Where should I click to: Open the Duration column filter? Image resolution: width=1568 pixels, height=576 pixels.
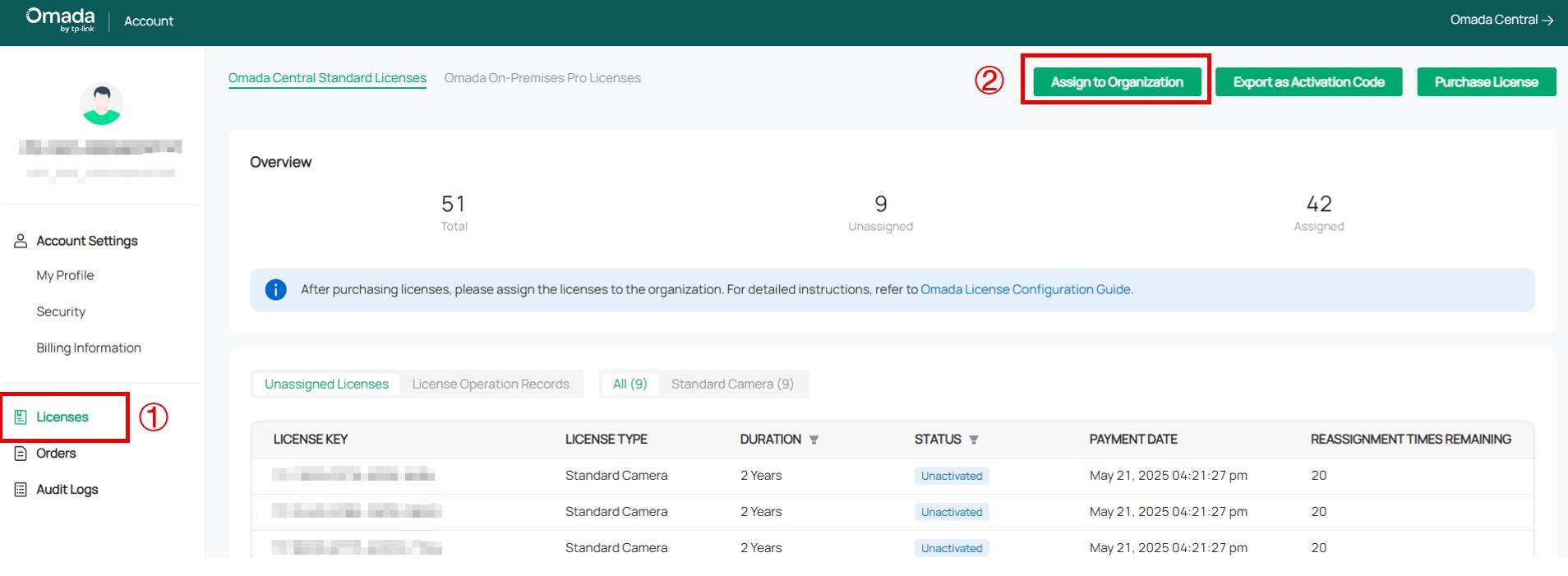(x=814, y=440)
